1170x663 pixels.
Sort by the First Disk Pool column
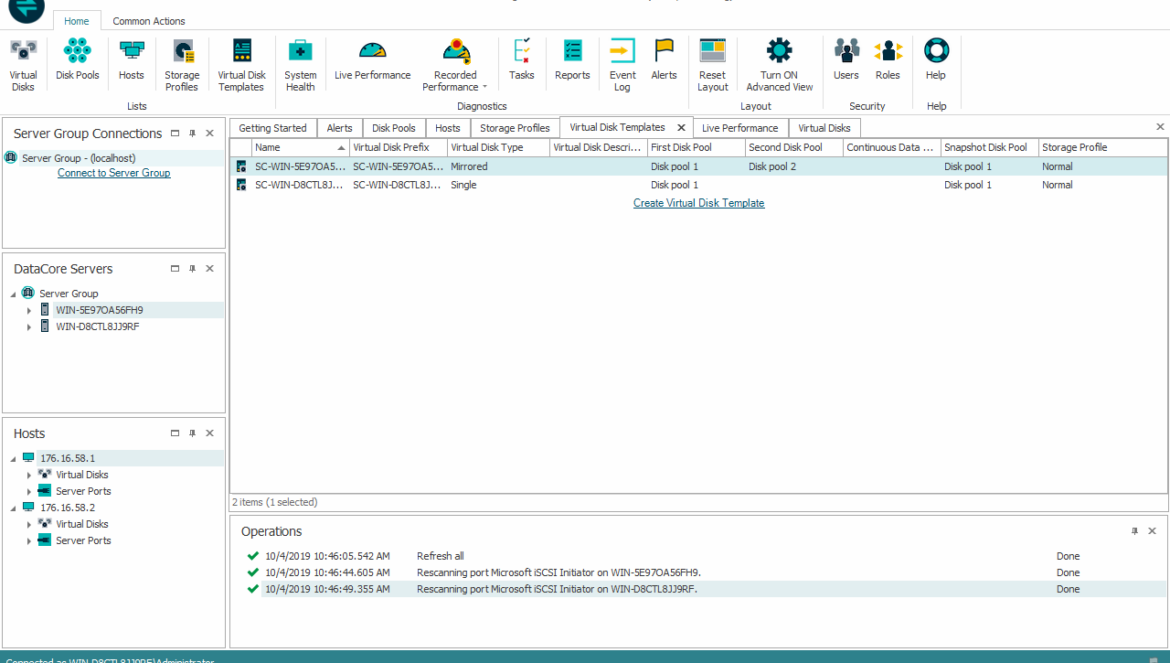(696, 148)
